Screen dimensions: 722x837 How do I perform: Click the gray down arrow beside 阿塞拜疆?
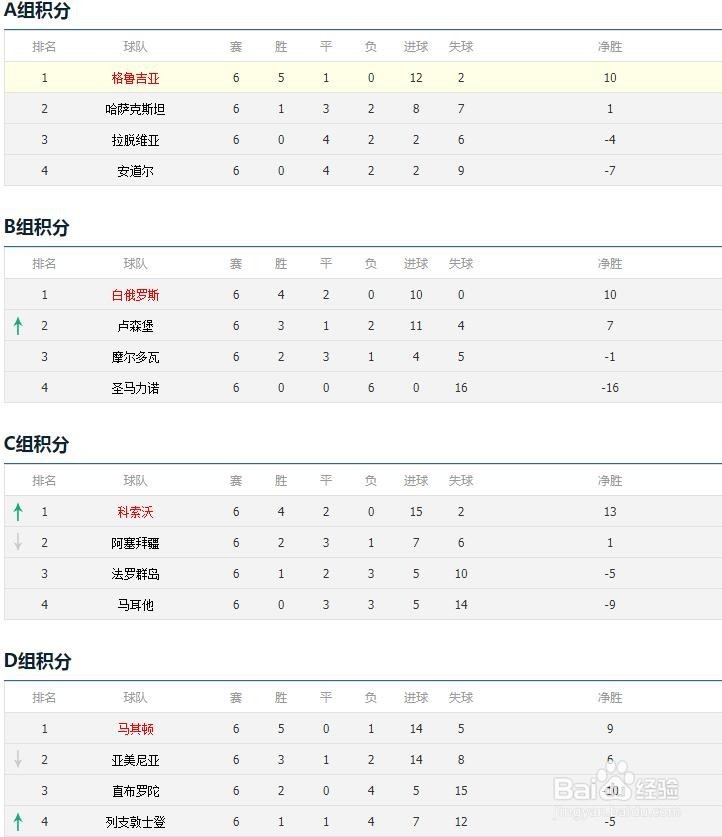pyautogui.click(x=18, y=542)
